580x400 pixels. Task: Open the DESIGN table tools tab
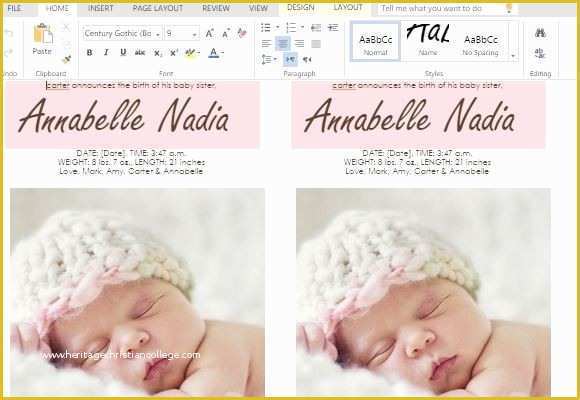[301, 7]
